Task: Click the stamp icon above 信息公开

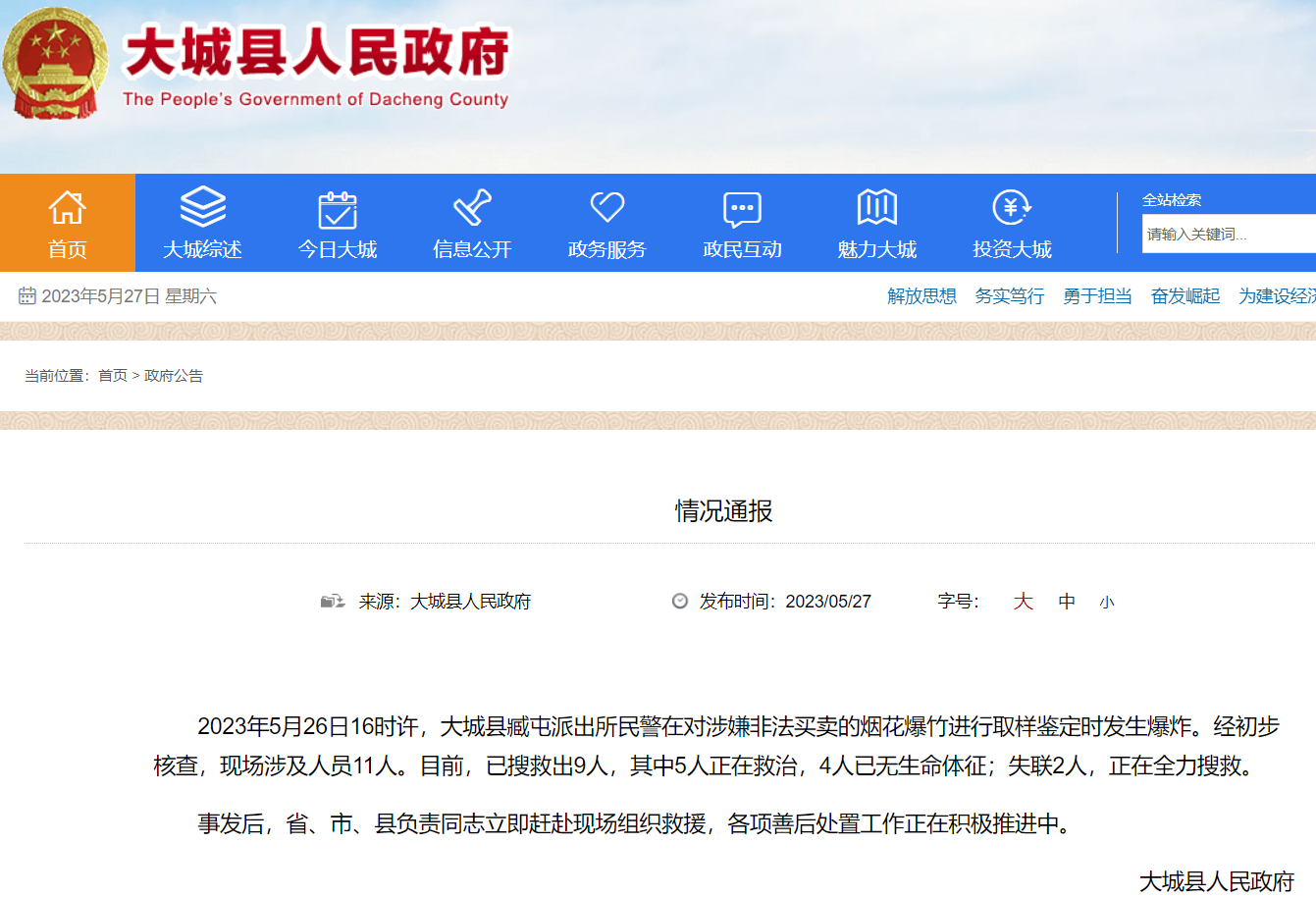Action: point(472,208)
